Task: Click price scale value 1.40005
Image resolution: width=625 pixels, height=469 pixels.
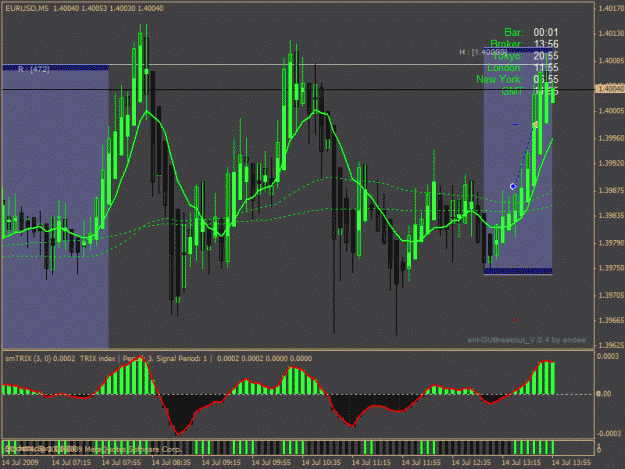Action: pos(611,111)
